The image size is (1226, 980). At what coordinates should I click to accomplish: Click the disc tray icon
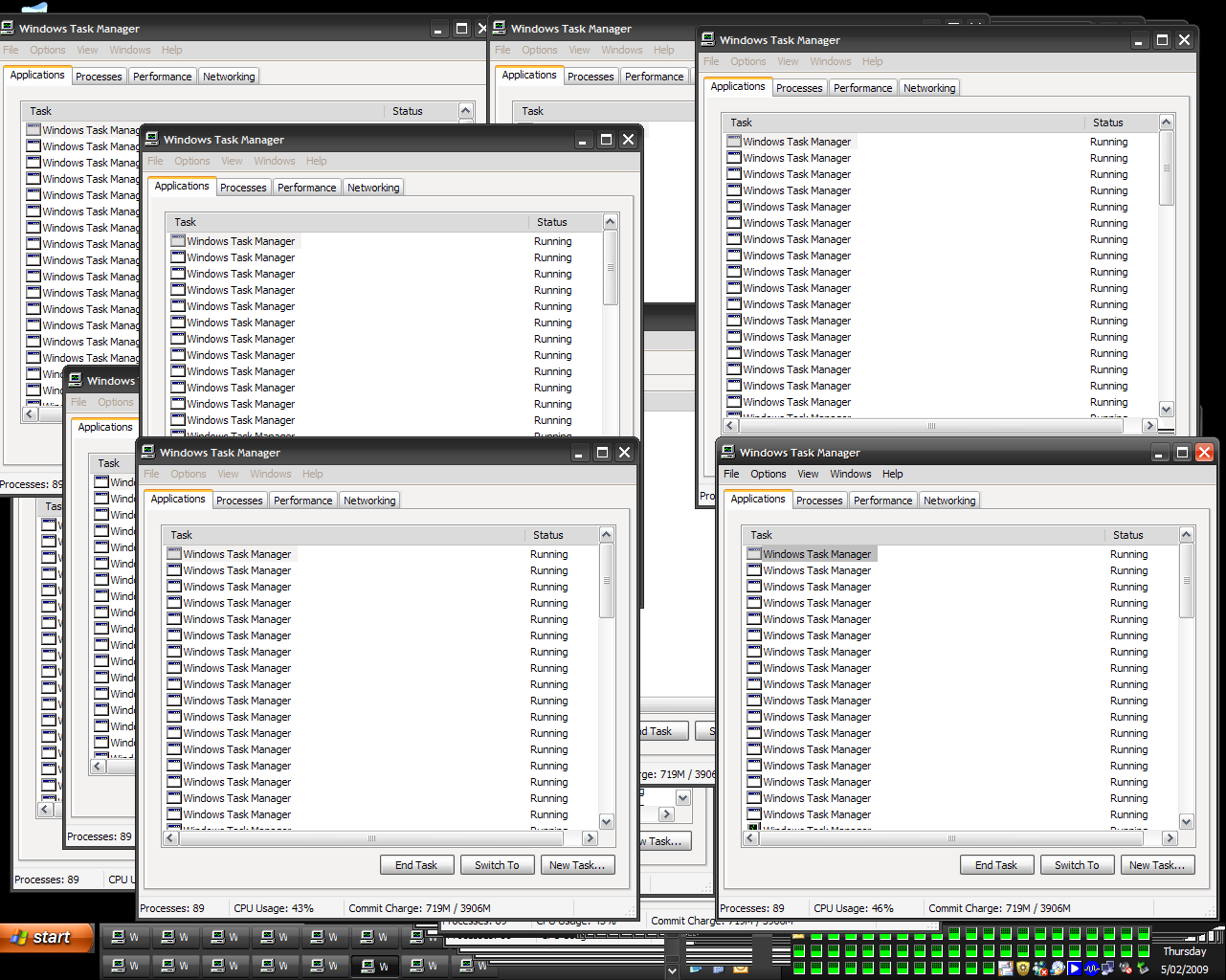[1057, 969]
